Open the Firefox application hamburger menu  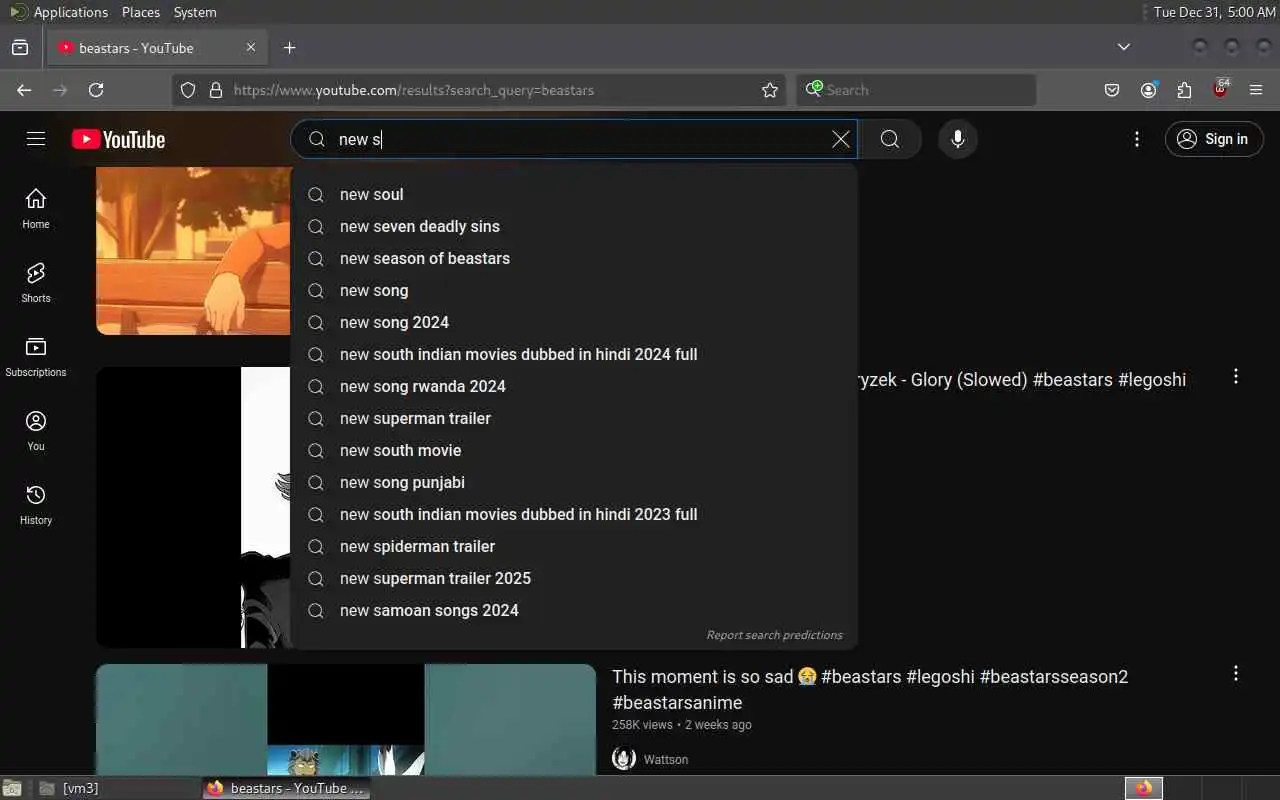coord(1256,90)
